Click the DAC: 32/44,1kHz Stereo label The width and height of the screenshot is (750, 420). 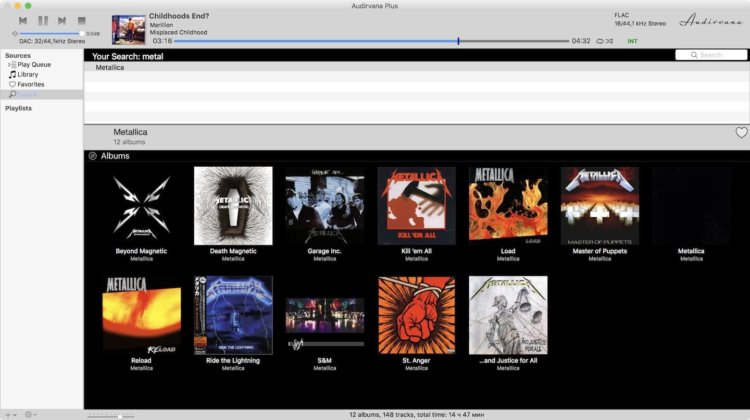click(52, 42)
